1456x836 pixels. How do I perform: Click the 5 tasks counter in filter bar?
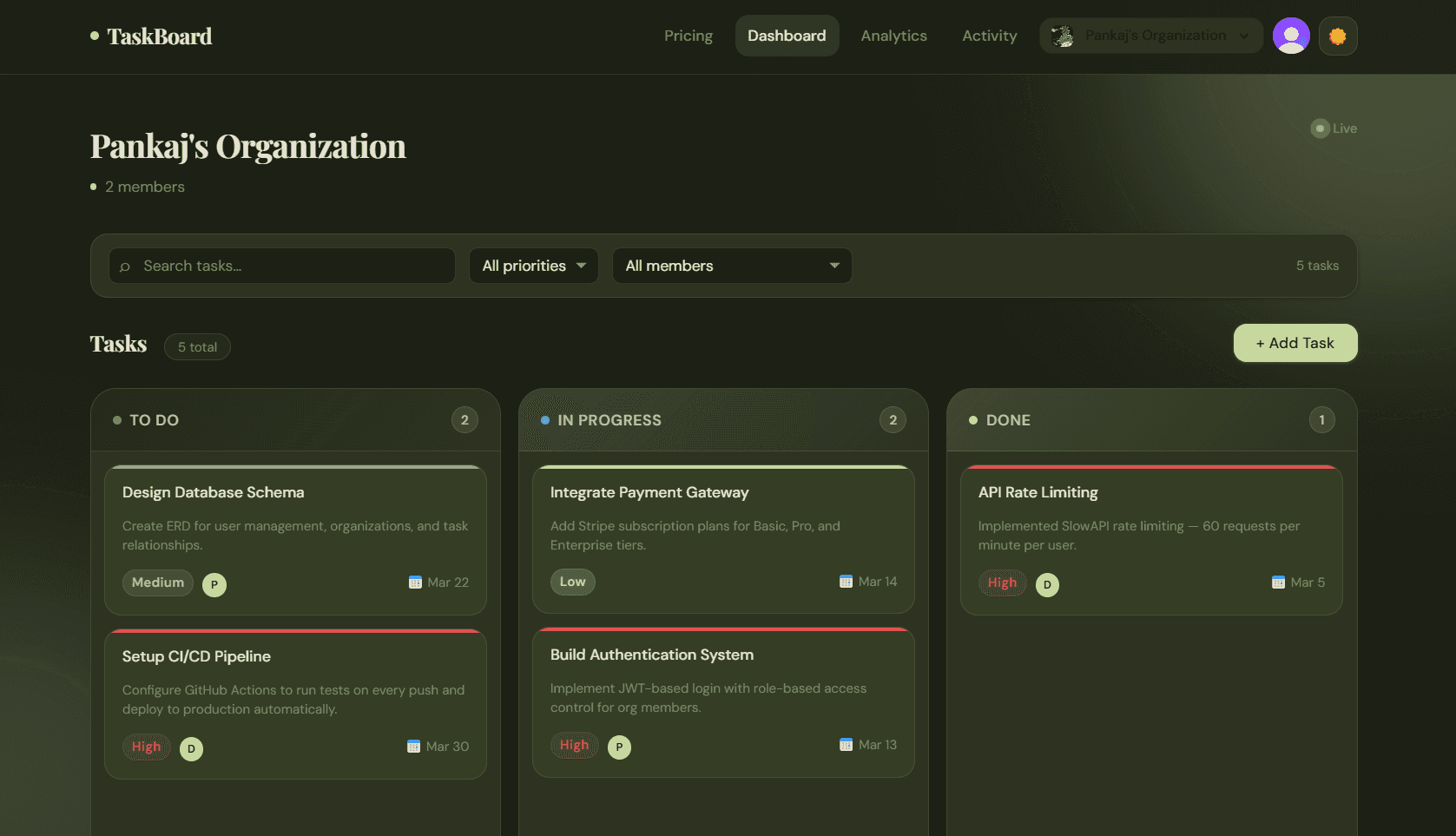[1317, 266]
